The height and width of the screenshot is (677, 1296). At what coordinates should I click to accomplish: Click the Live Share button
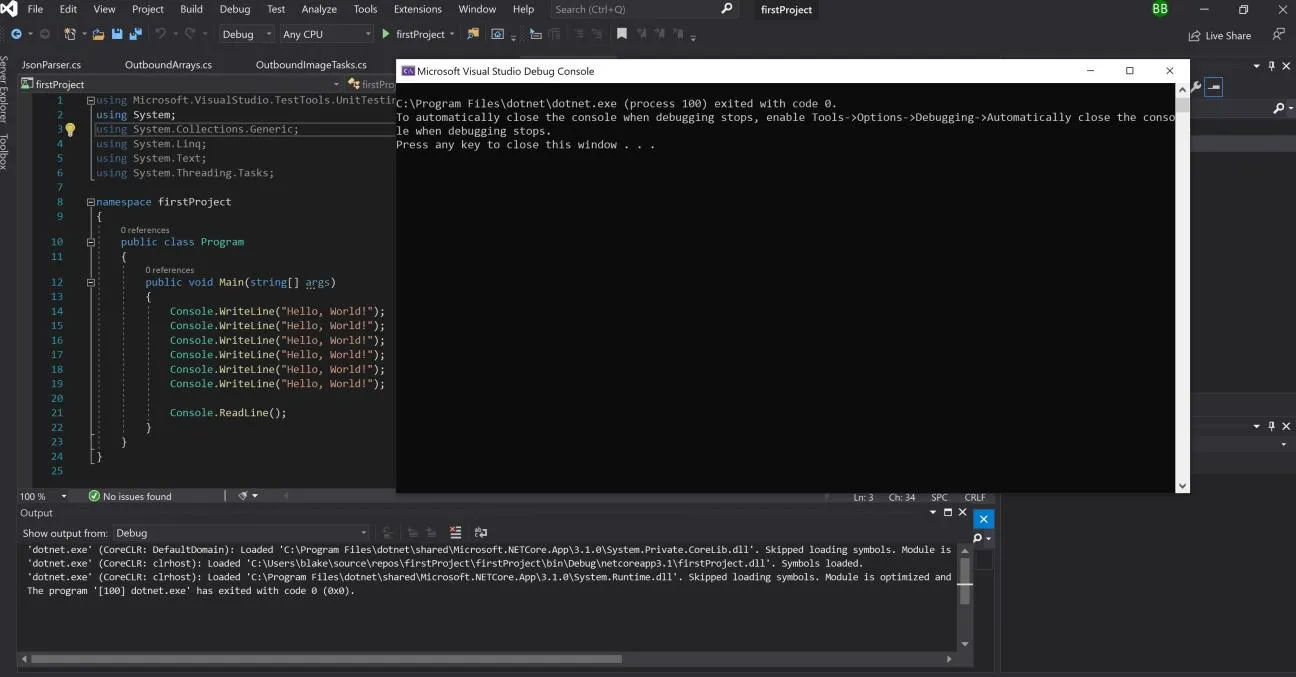pyautogui.click(x=1220, y=35)
